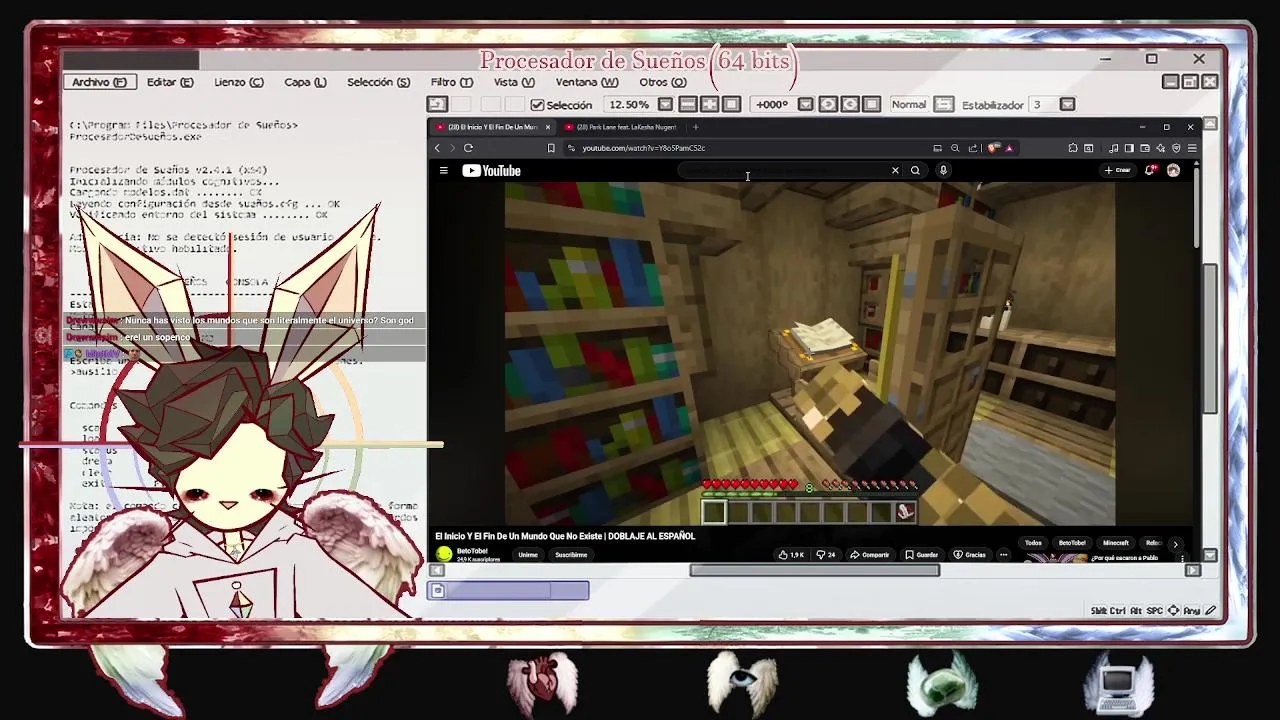Show next filter chips arrow

pos(1176,544)
